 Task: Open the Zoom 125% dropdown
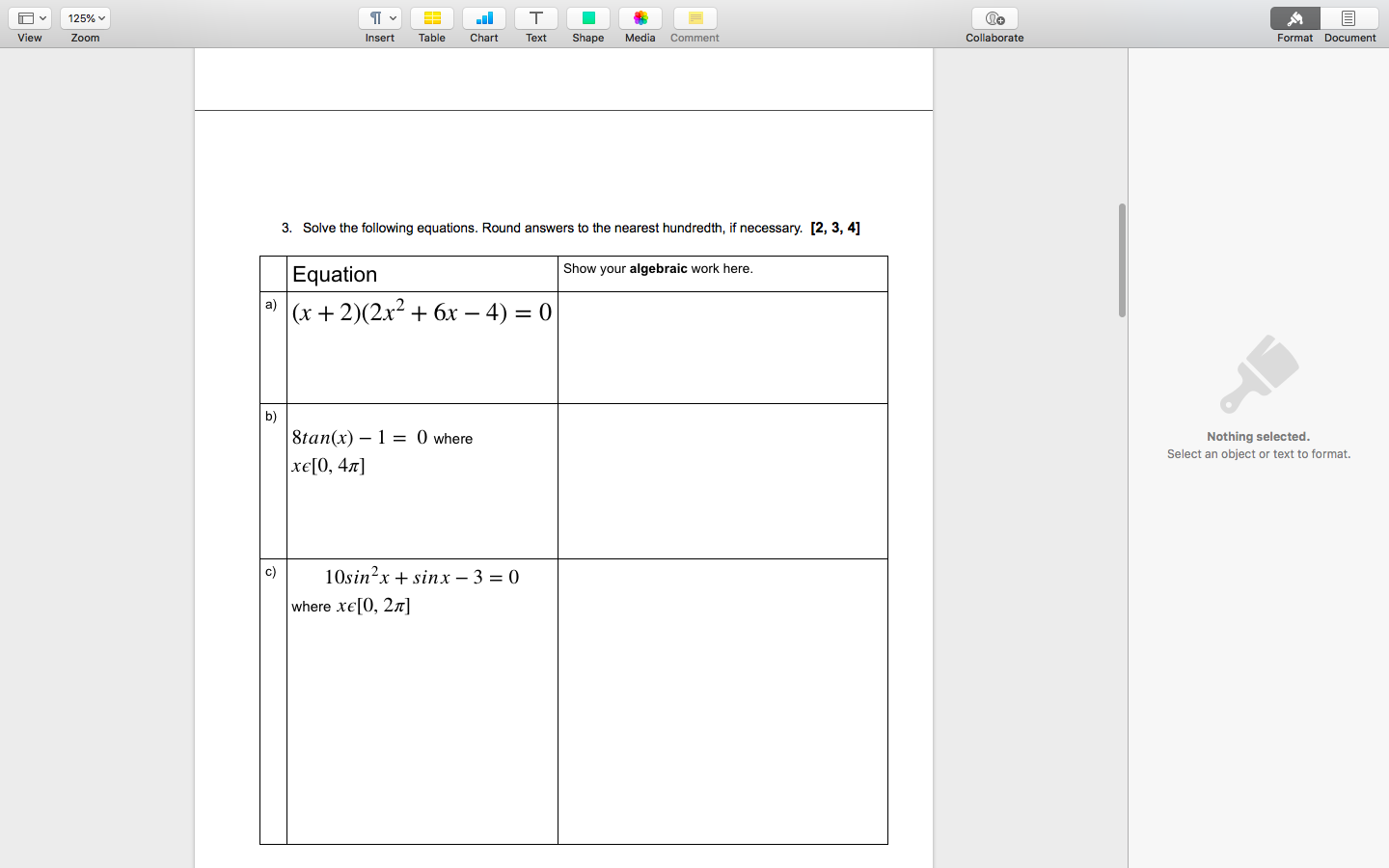(85, 18)
